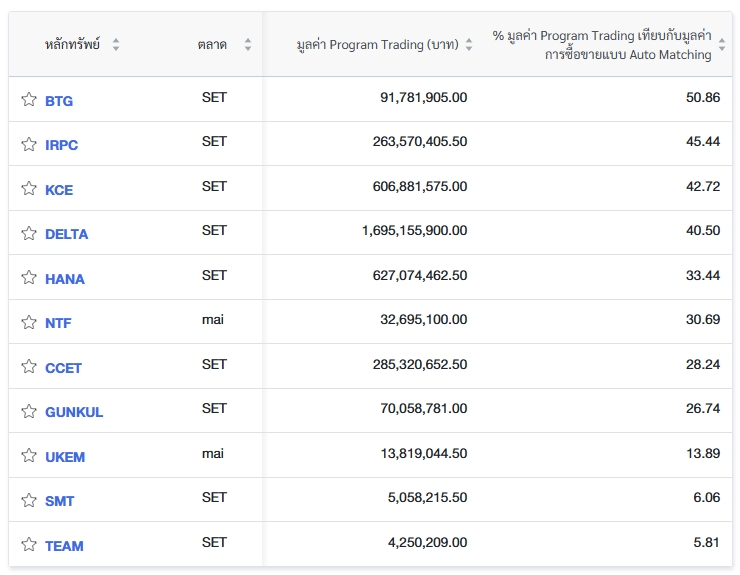Open the BTG stock link

tap(59, 101)
